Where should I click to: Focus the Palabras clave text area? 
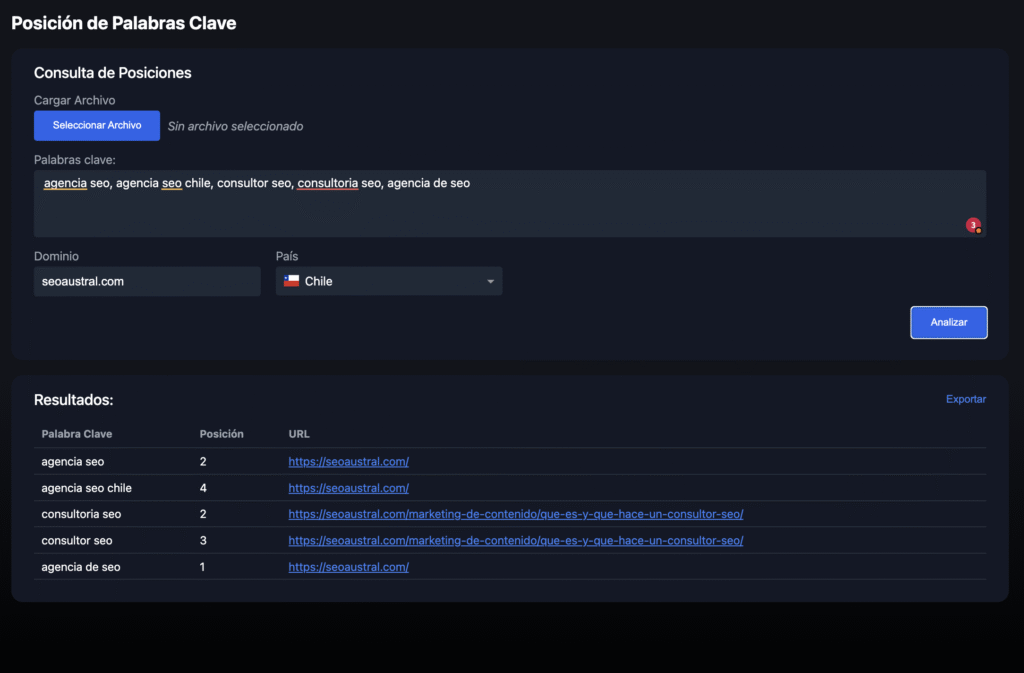(x=500, y=208)
